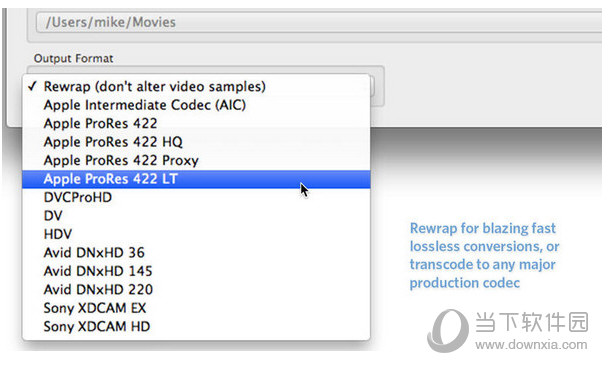Click the Output Format label
Image resolution: width=612 pixels, height=374 pixels.
pos(73,59)
